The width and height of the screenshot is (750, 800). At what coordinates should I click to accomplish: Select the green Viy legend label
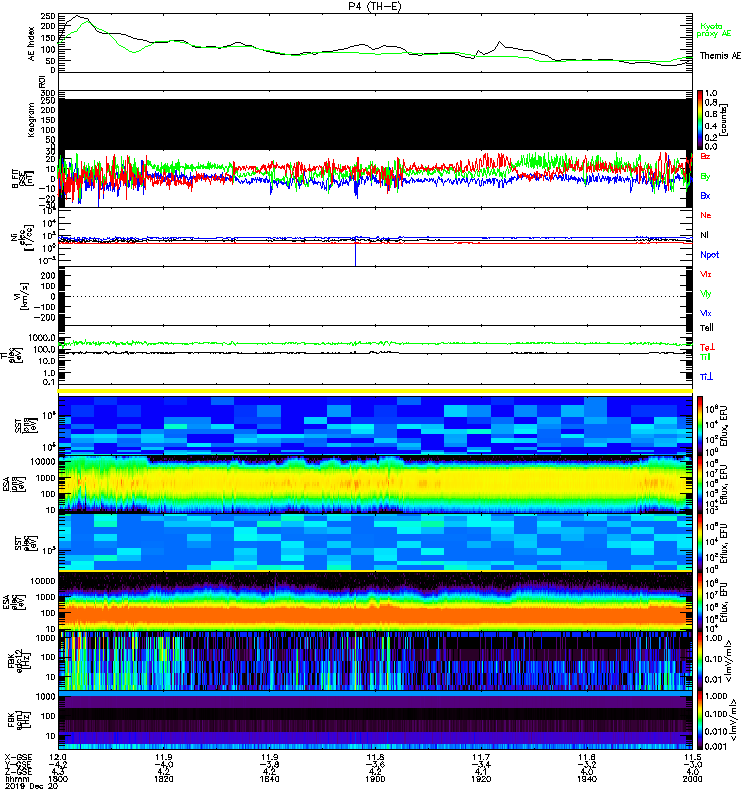pos(705,294)
